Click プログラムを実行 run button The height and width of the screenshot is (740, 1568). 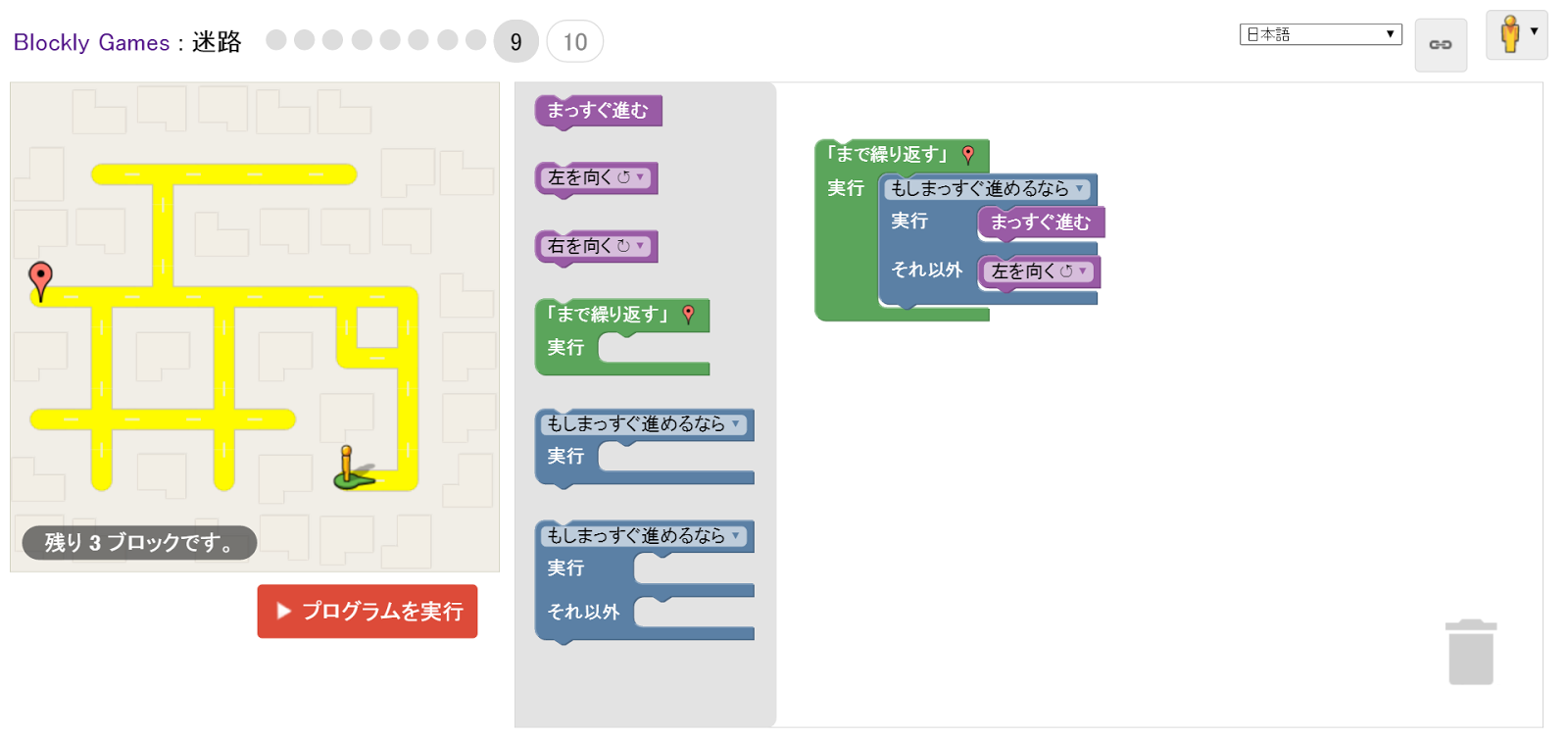tap(367, 612)
